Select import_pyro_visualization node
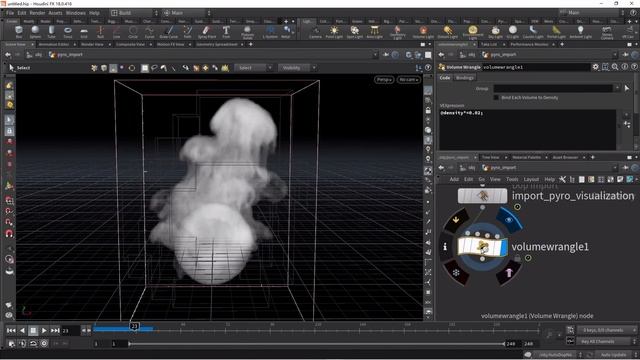Screen dimensions: 640x360 [x=482, y=196]
